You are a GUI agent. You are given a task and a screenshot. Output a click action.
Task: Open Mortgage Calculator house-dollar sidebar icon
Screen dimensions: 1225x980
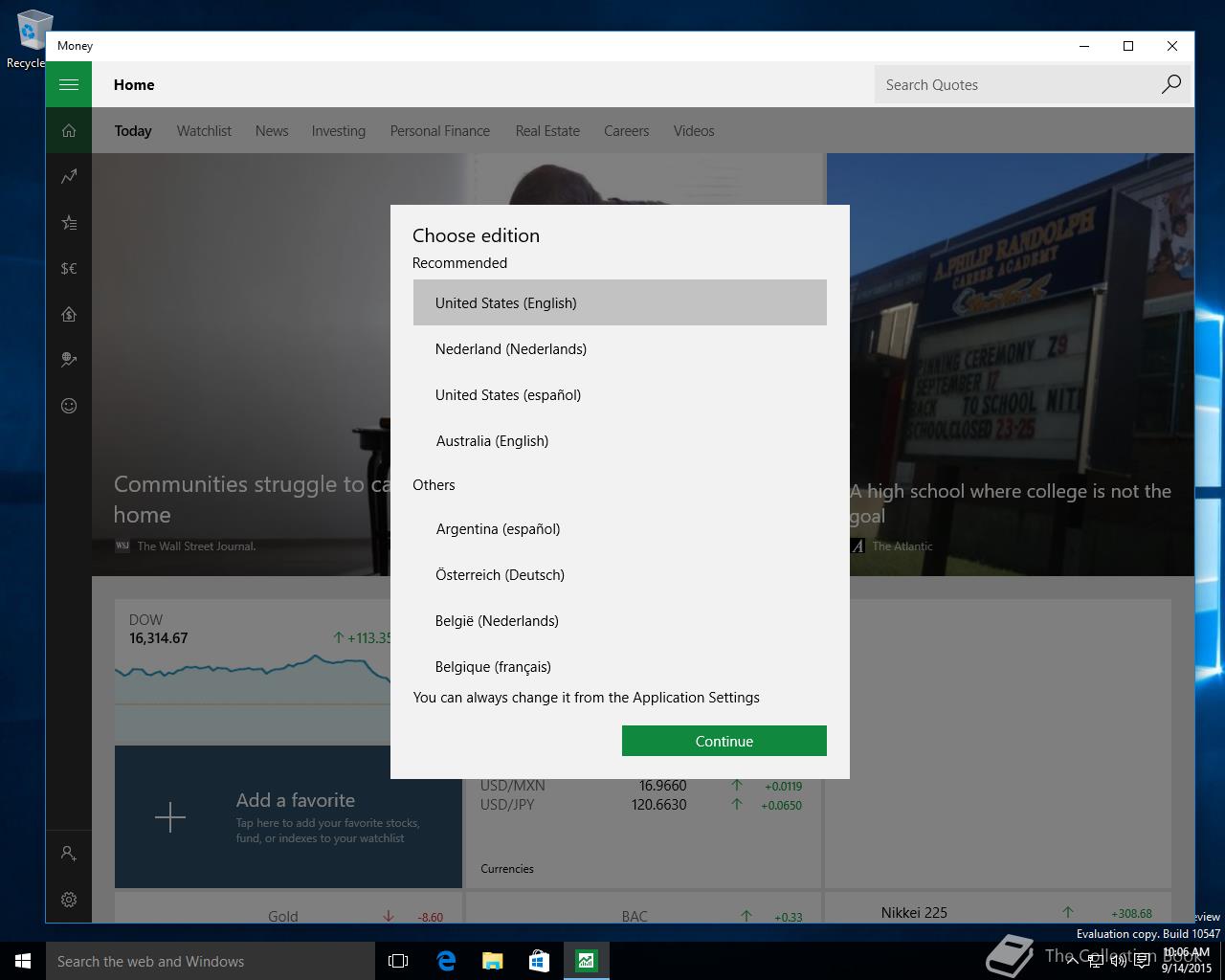(69, 314)
